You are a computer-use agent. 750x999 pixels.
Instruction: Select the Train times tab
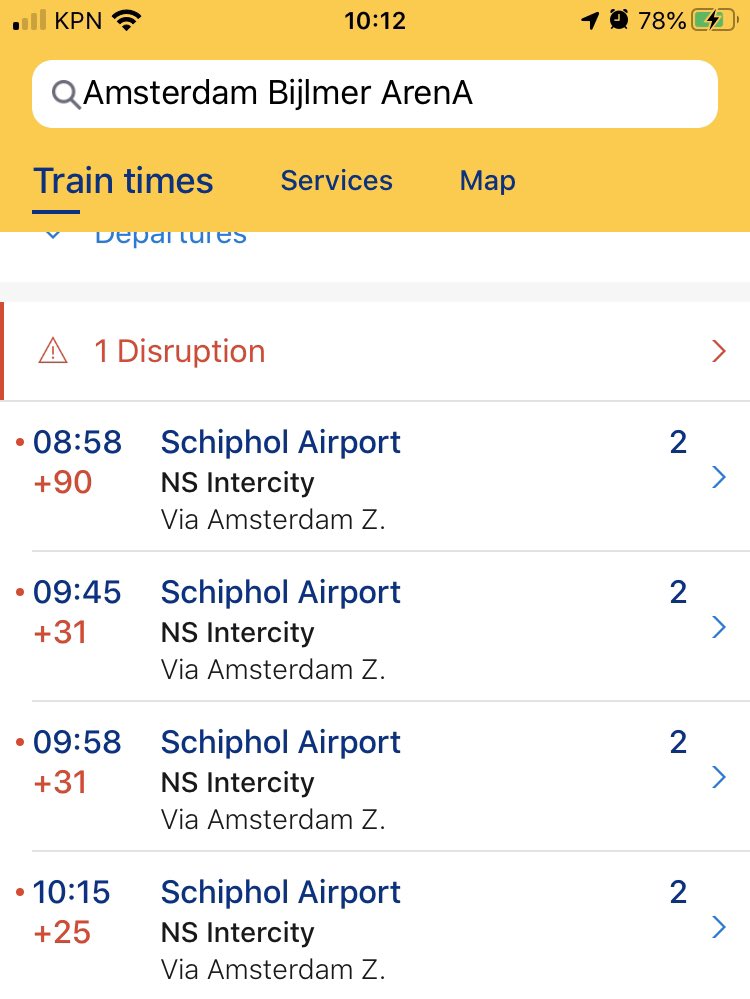tap(123, 181)
